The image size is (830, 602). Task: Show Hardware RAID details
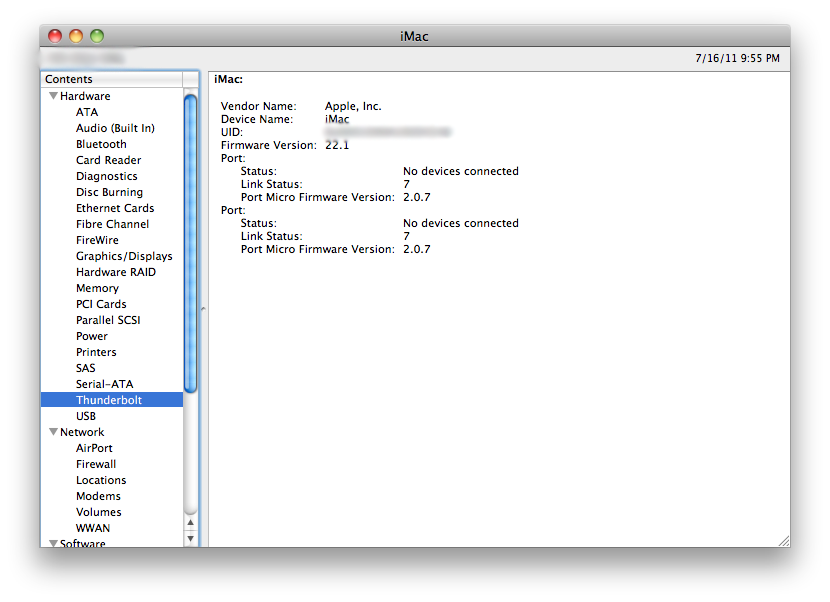click(116, 272)
